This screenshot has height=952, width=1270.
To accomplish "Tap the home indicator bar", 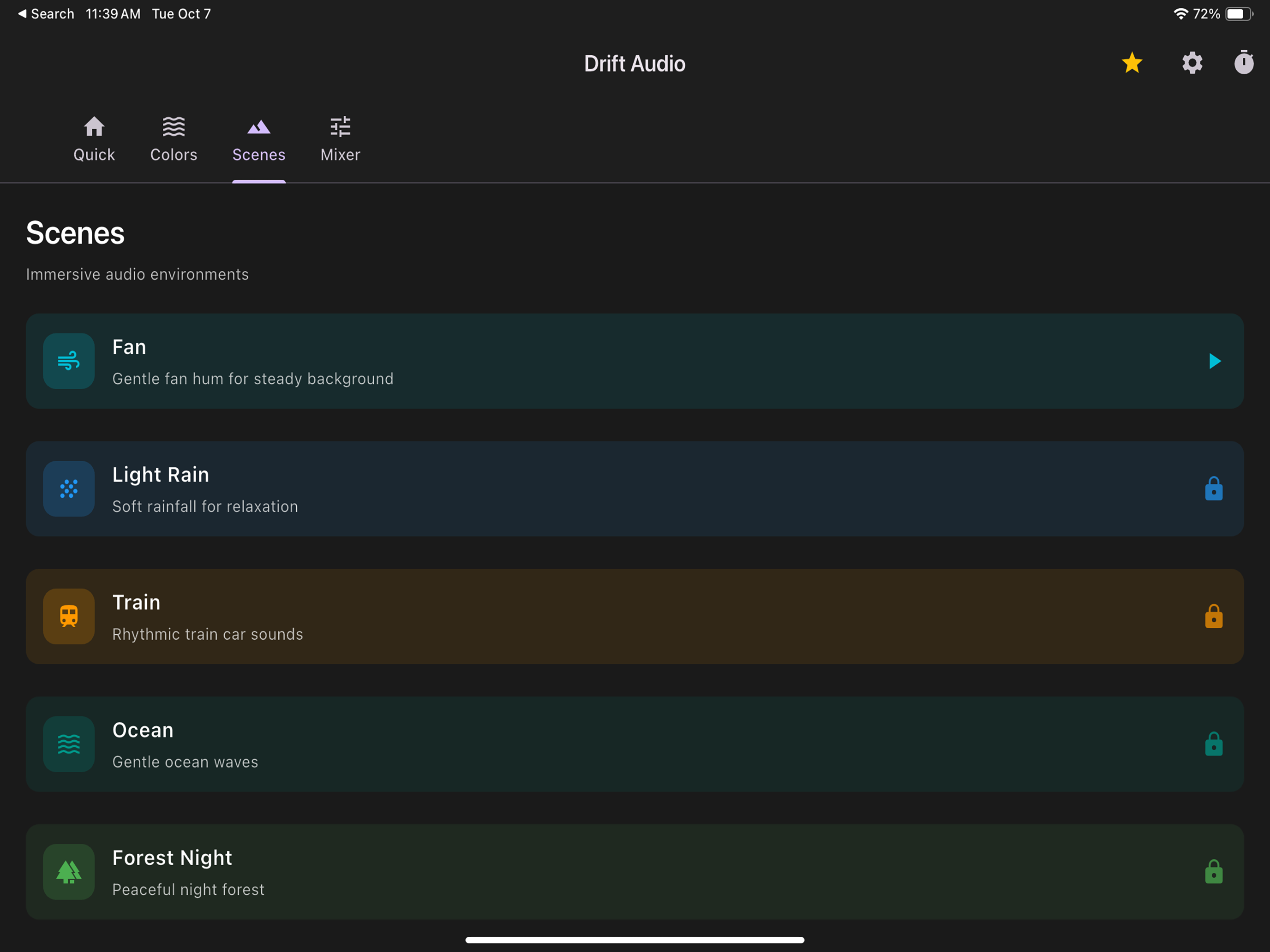I will (x=635, y=940).
